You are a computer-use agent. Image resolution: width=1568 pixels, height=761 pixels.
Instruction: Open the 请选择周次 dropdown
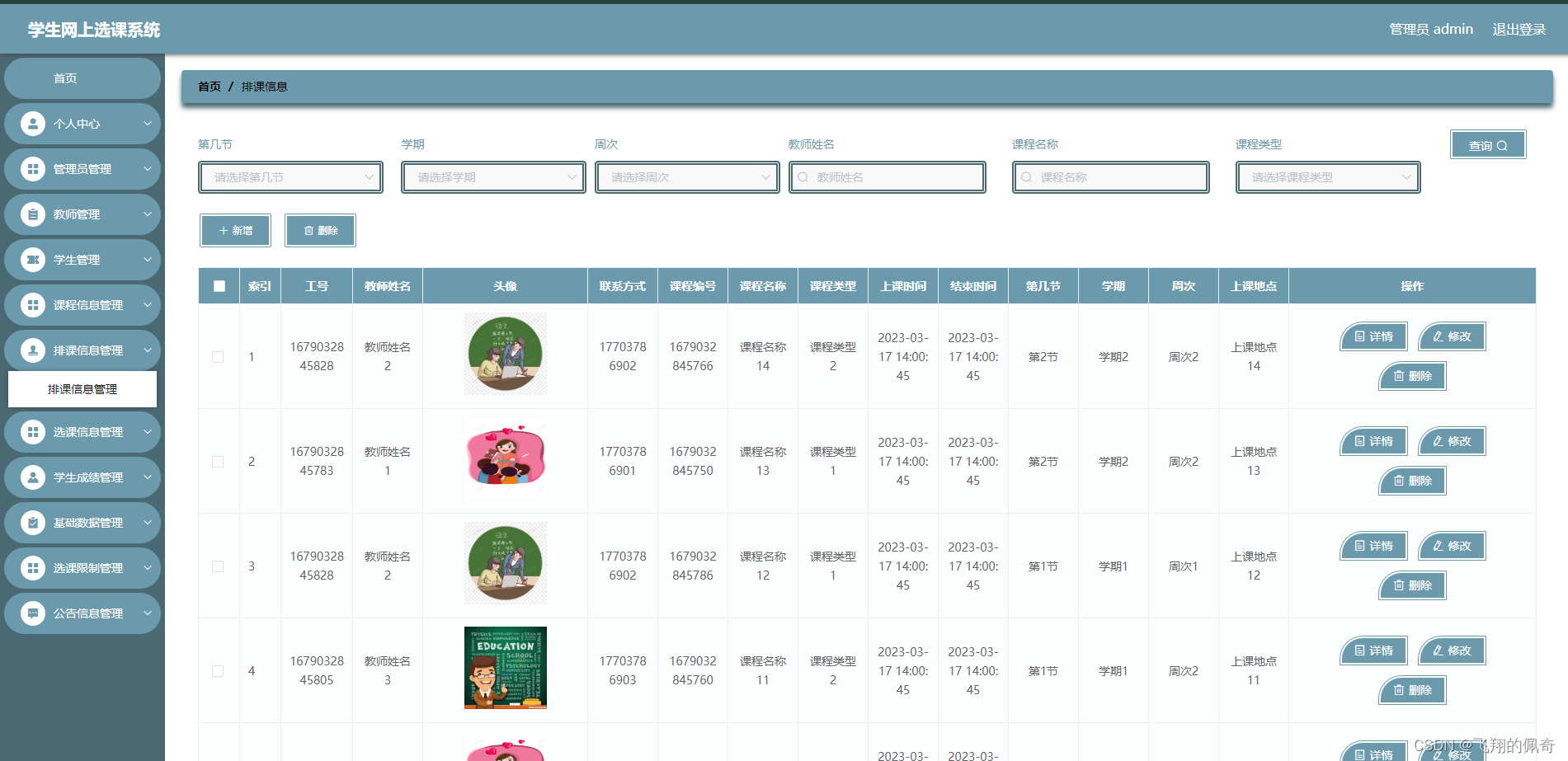tap(687, 176)
